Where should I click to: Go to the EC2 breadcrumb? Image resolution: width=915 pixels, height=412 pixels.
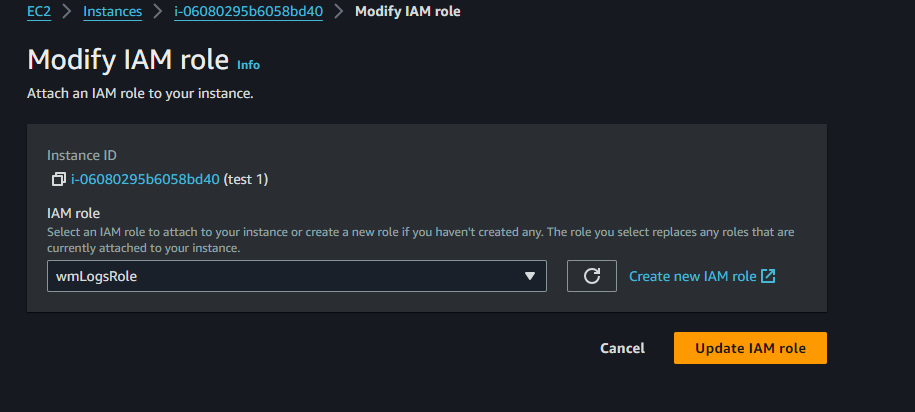(39, 12)
